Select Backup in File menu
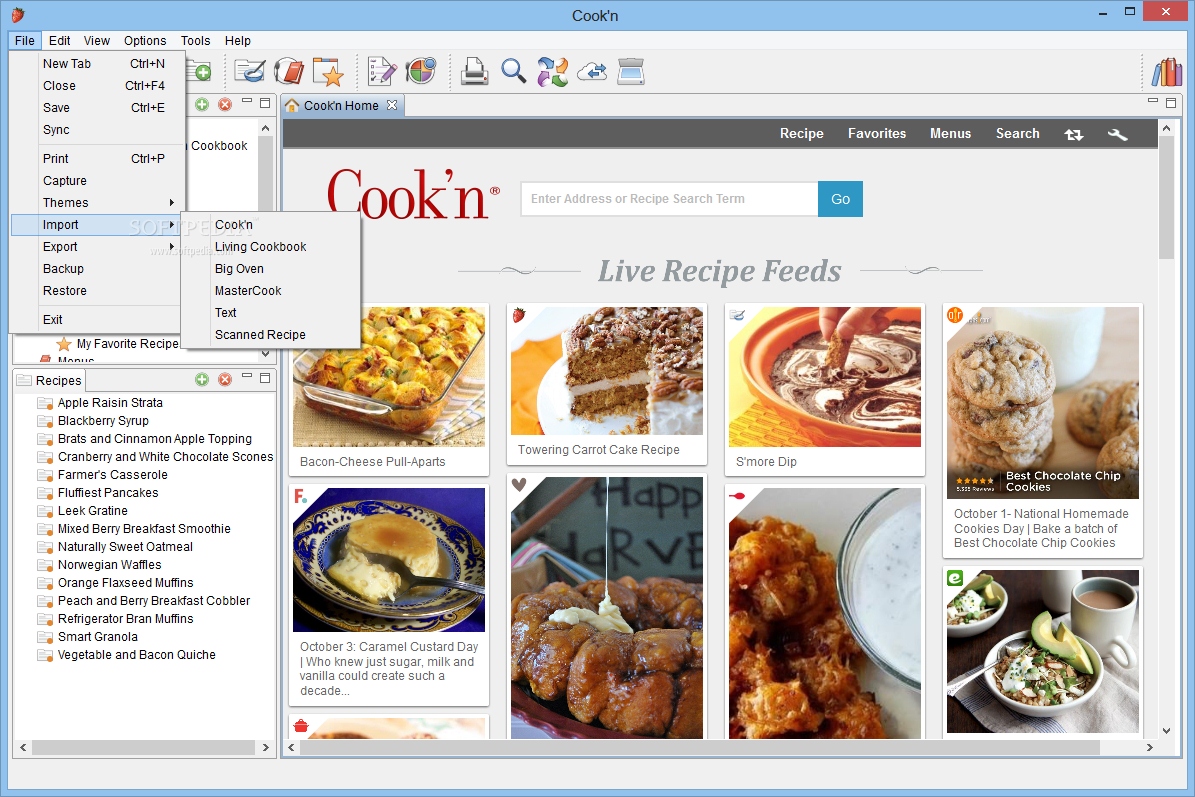Image resolution: width=1195 pixels, height=797 pixels. coord(96,269)
